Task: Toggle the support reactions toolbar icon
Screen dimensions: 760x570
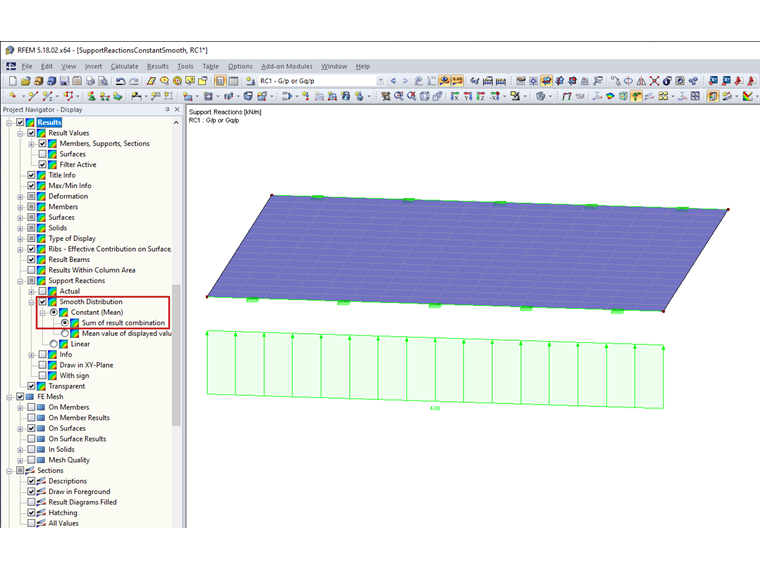Action: 636,96
